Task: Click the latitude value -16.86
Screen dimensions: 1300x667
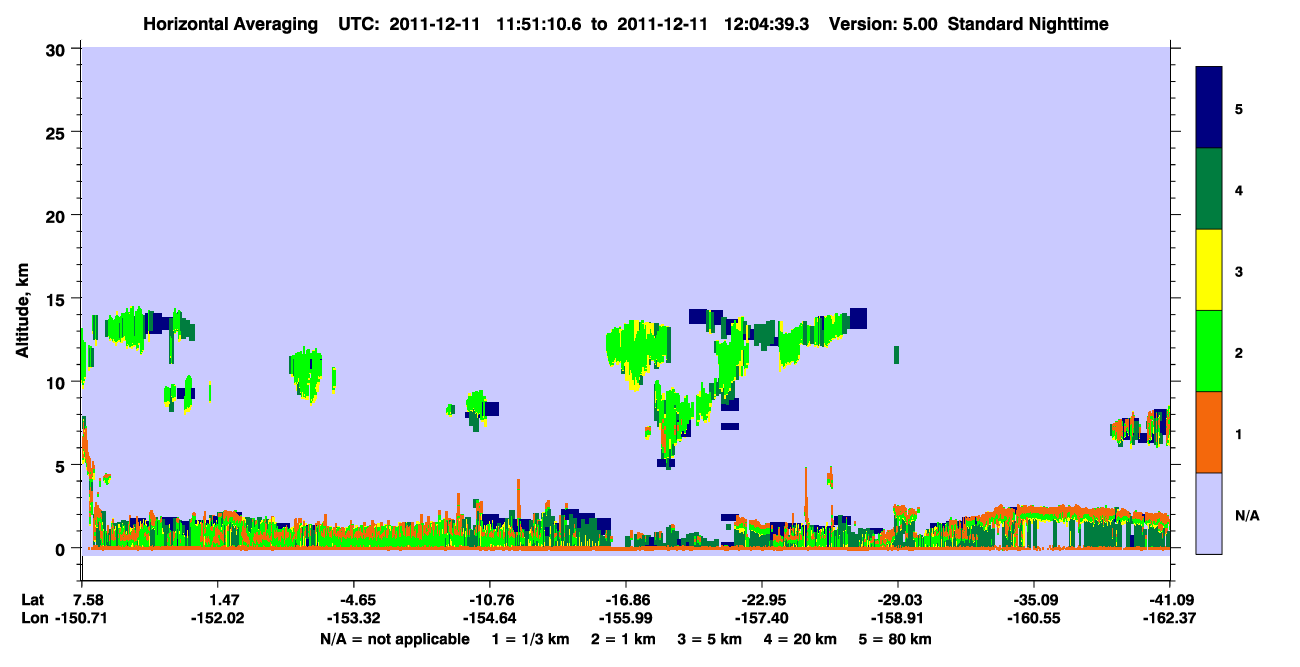Action: [x=626, y=600]
